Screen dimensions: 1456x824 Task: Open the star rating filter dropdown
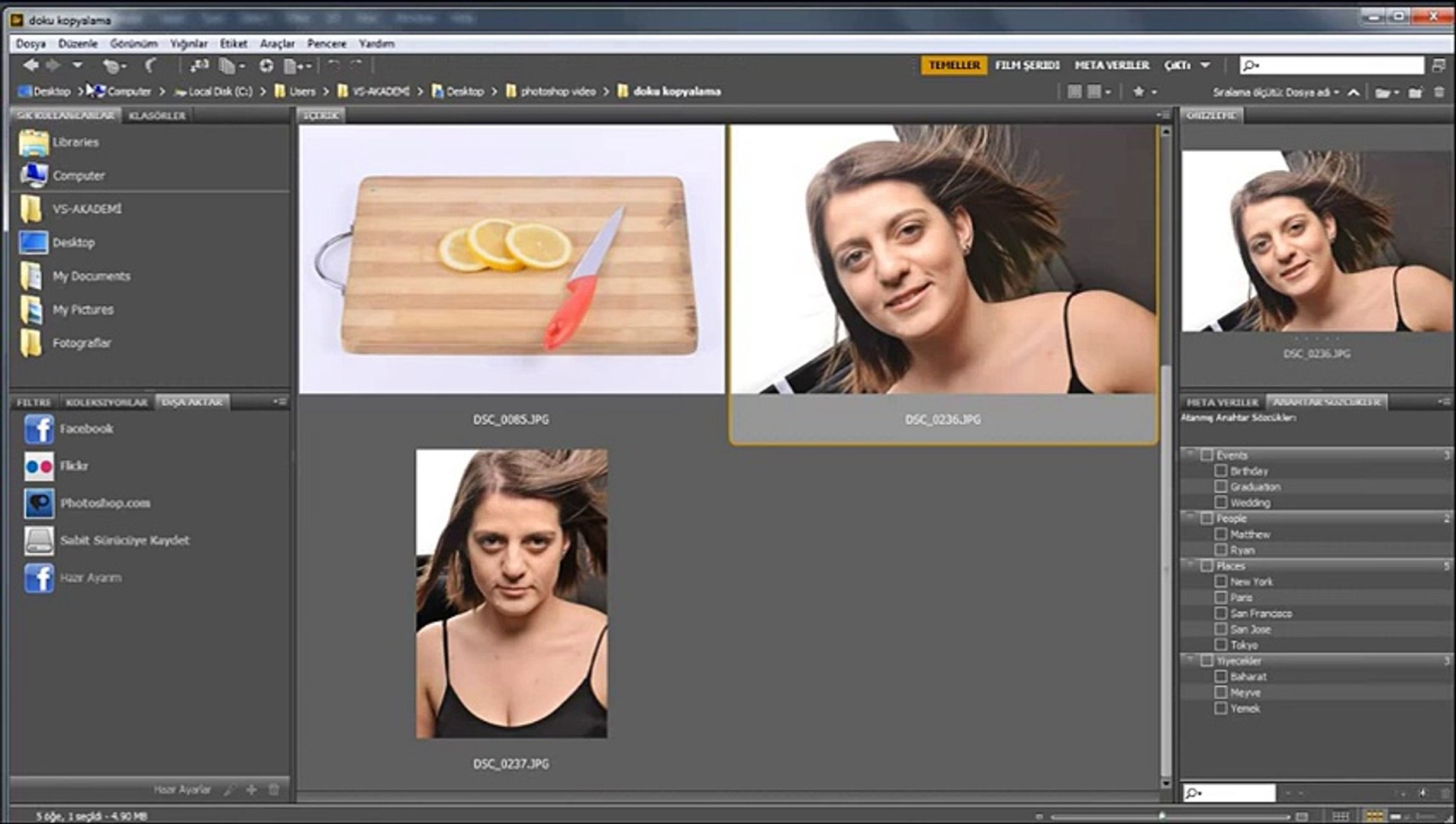(x=1144, y=92)
